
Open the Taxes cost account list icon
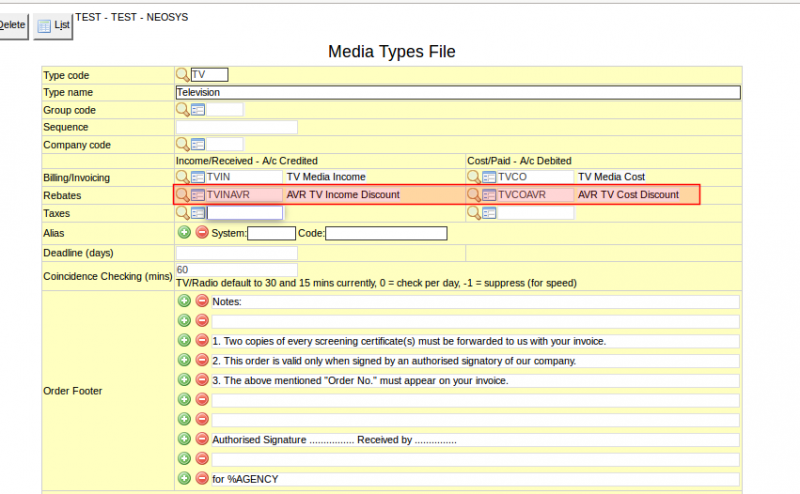(489, 213)
